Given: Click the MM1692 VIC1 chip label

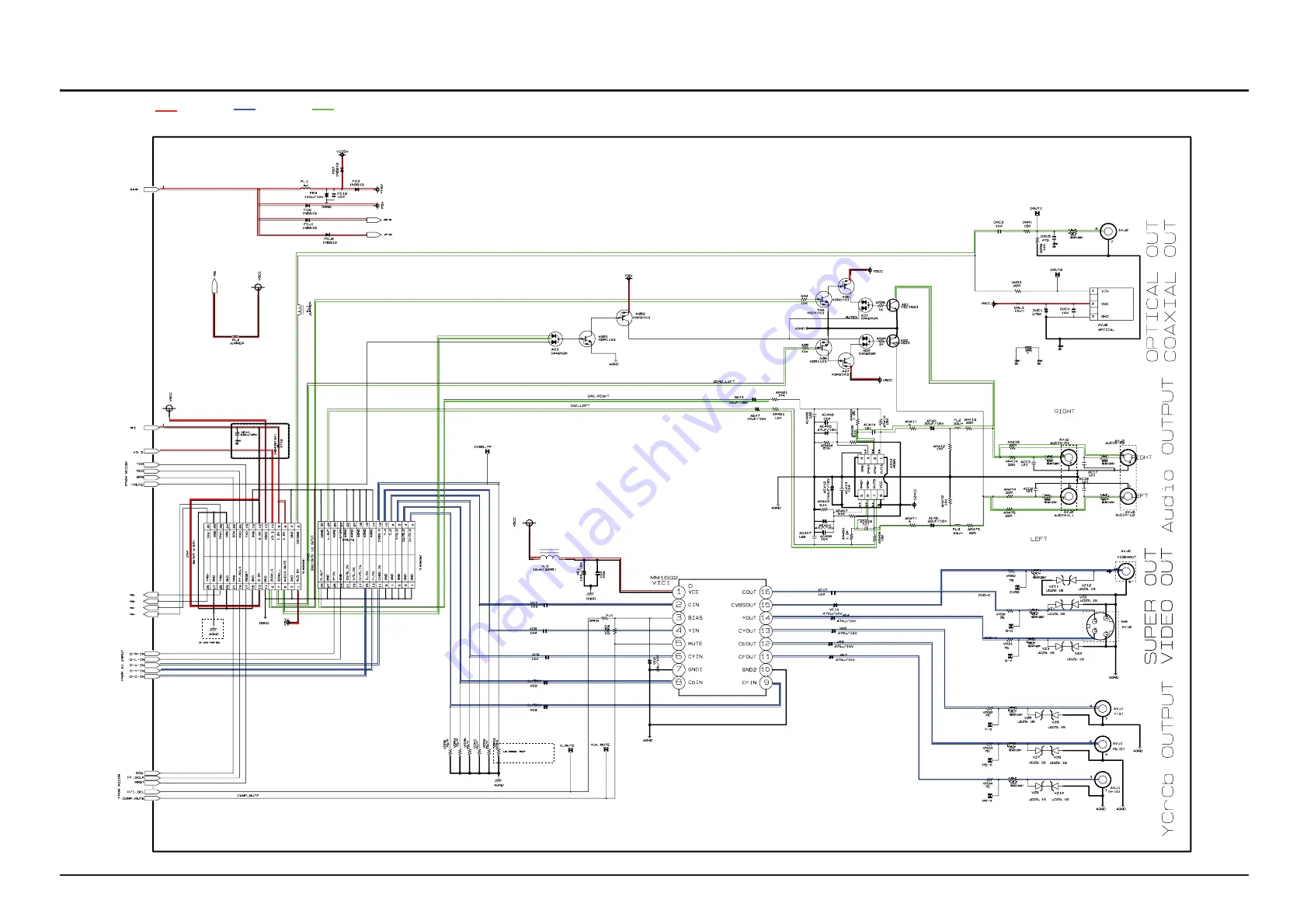Looking at the screenshot, I should [665, 580].
